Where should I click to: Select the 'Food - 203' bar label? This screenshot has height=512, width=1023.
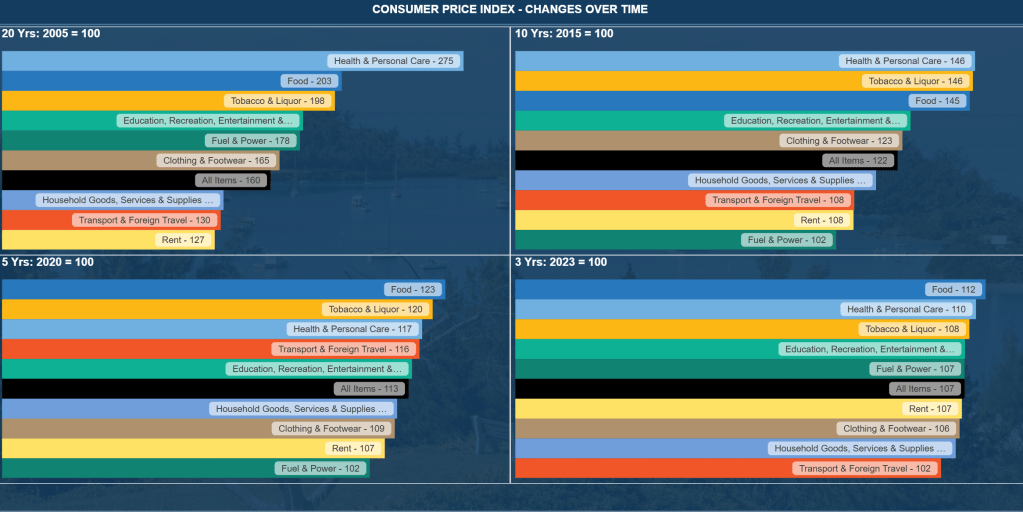click(310, 81)
